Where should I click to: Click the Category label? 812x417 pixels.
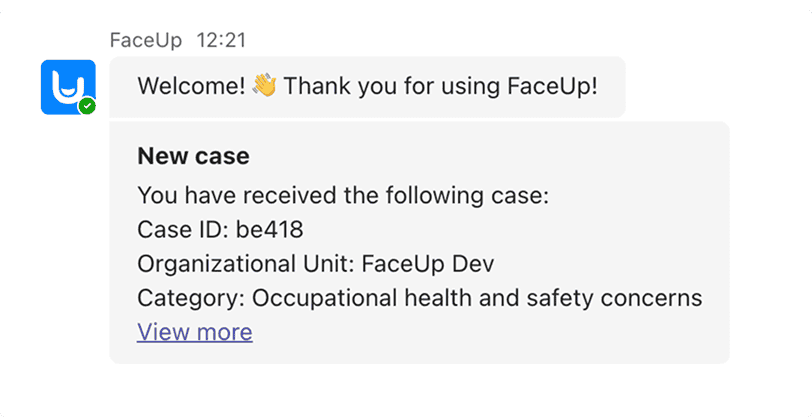click(x=191, y=298)
